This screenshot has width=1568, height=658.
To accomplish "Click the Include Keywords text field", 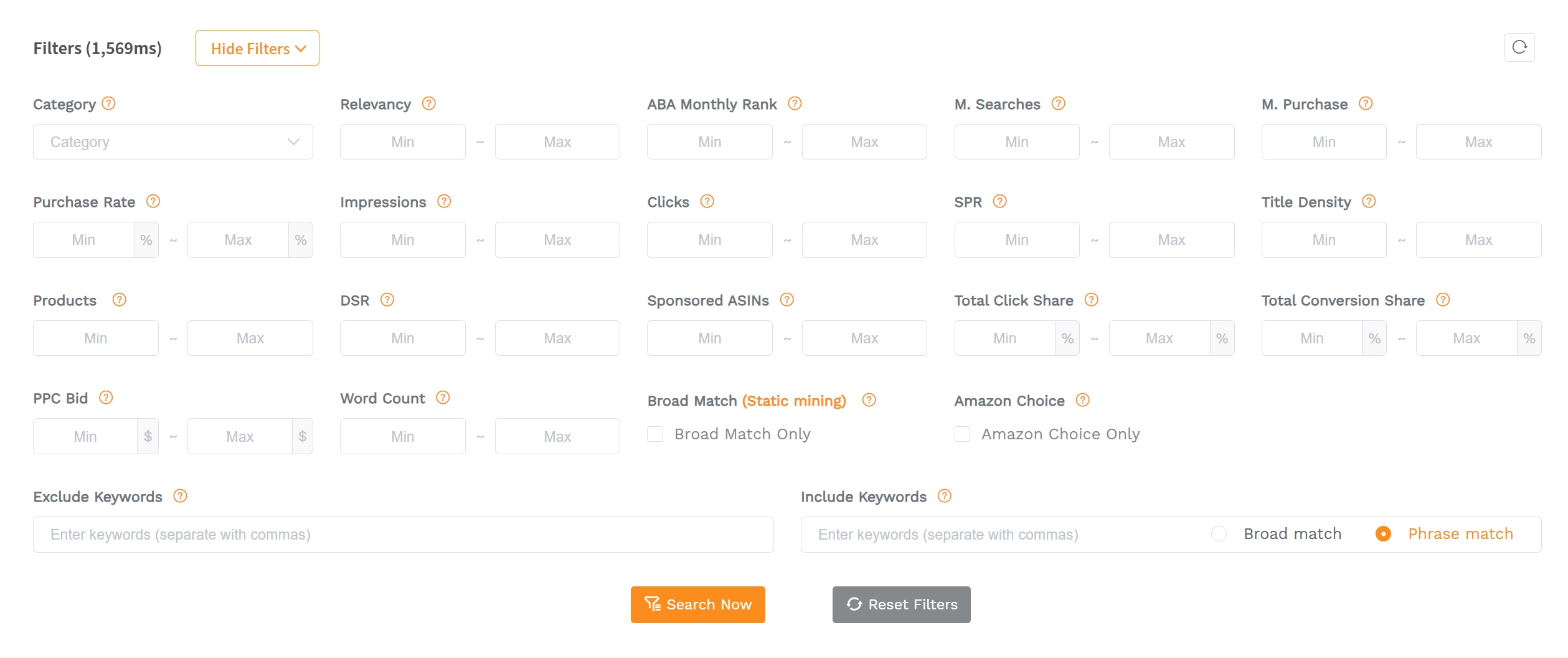I will pos(996,534).
